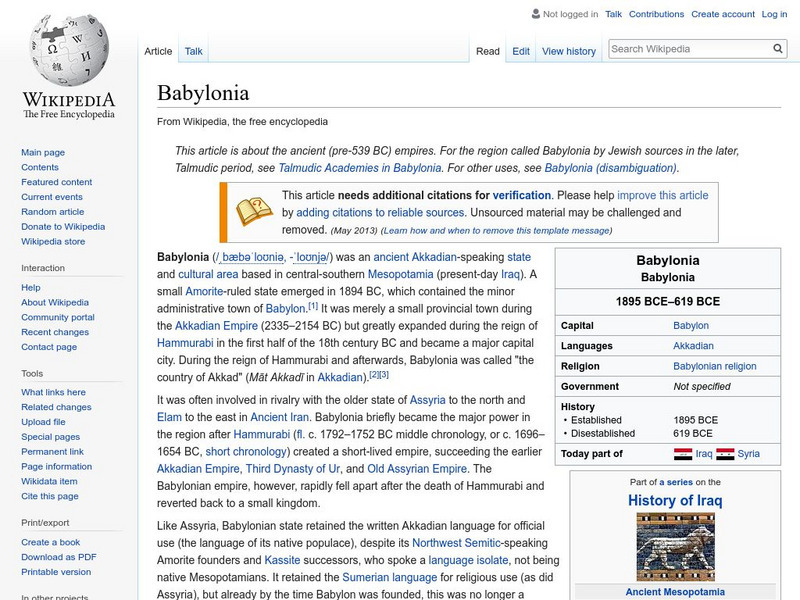Visit the Wikipedia store link

(53, 241)
